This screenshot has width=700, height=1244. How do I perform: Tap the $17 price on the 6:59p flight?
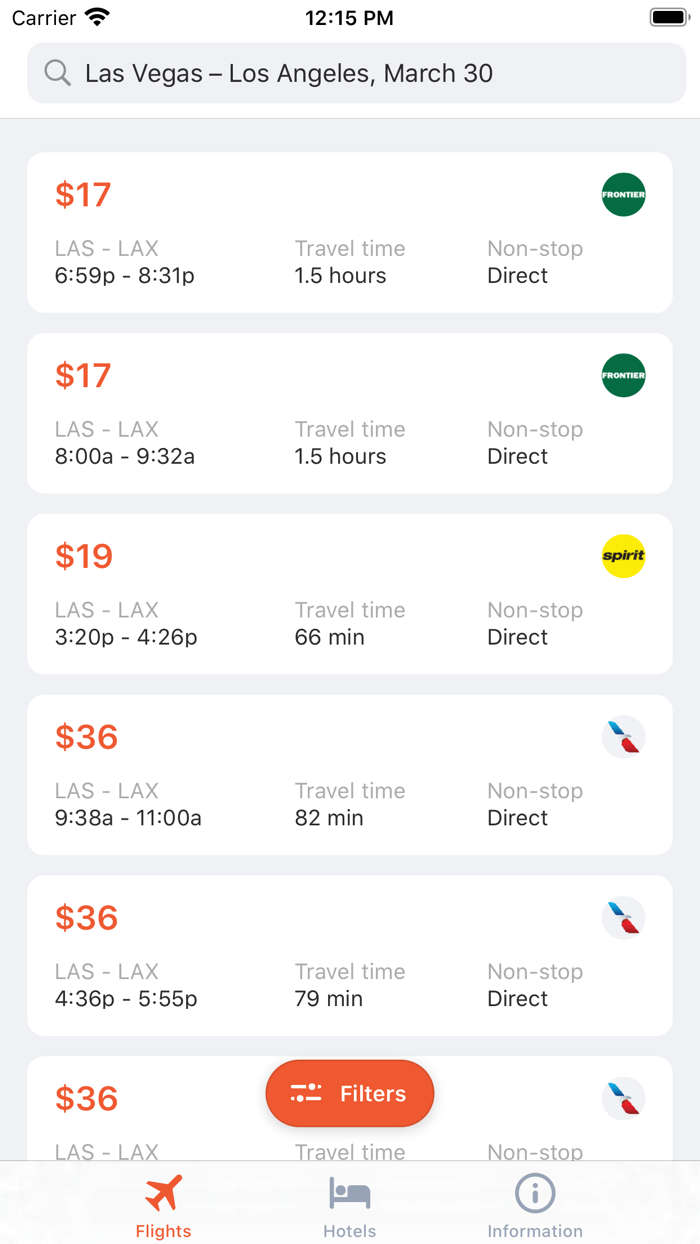click(x=83, y=195)
